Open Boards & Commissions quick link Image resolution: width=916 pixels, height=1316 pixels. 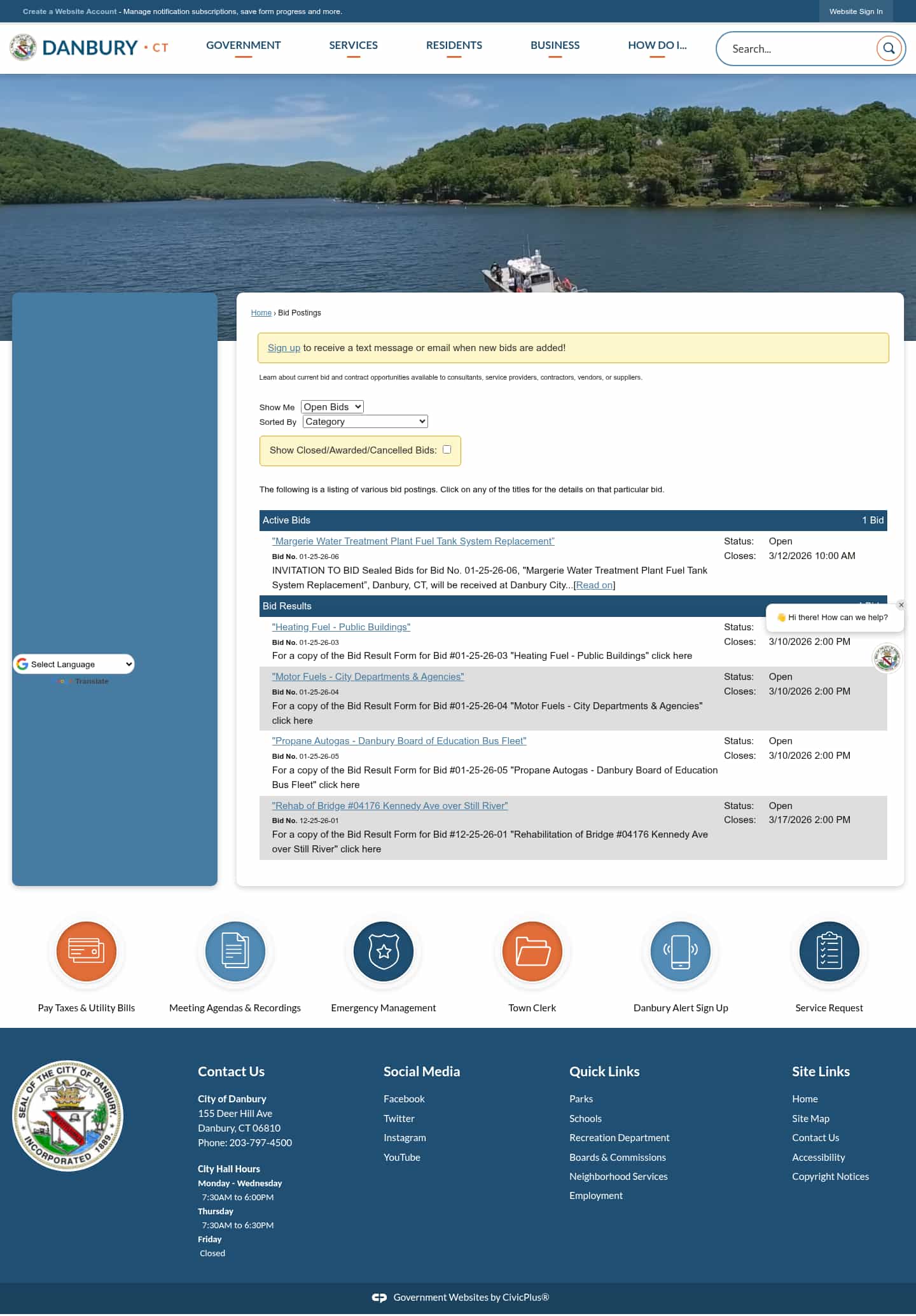(618, 1158)
